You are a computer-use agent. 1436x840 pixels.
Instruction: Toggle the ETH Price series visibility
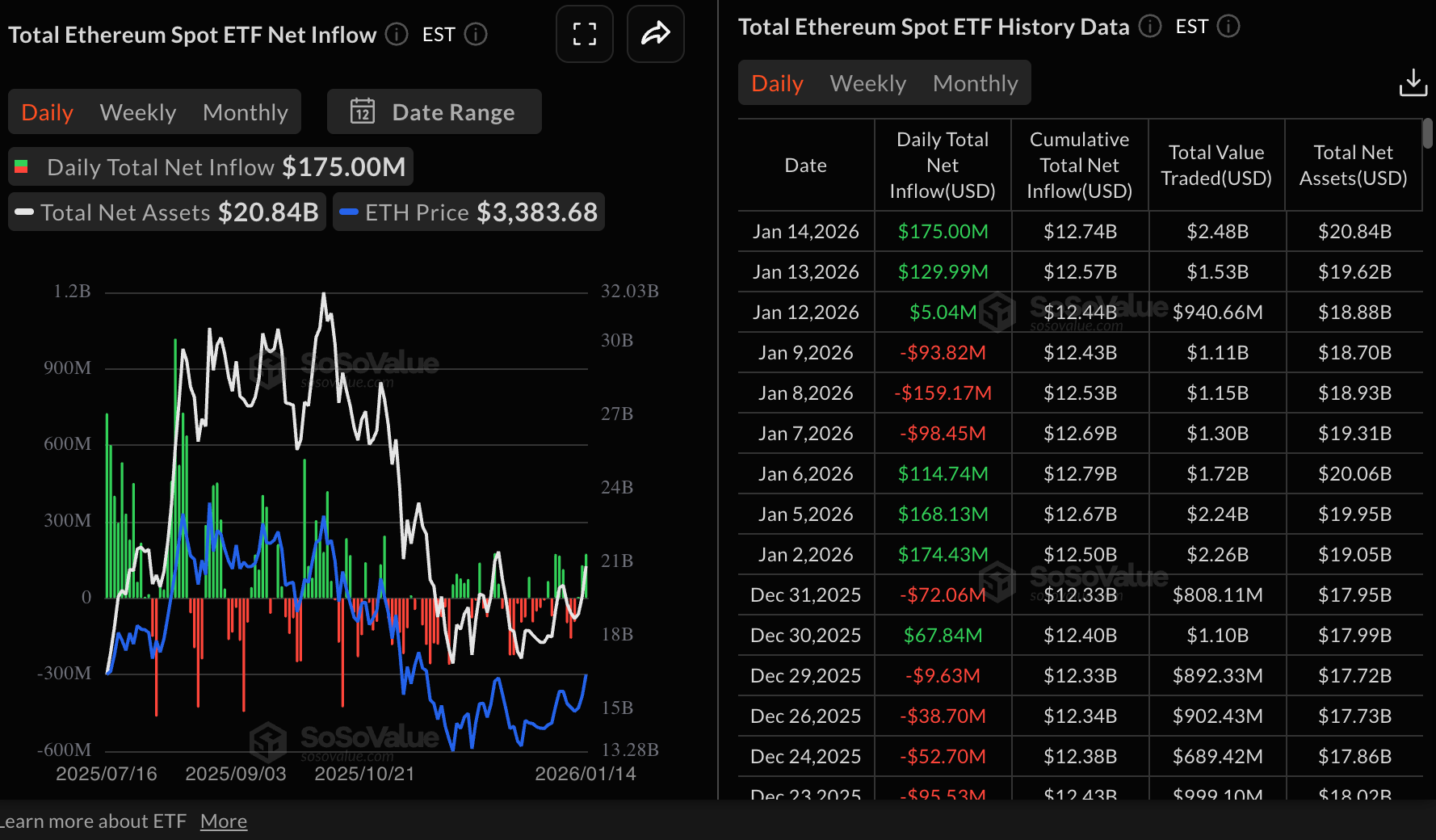point(468,212)
